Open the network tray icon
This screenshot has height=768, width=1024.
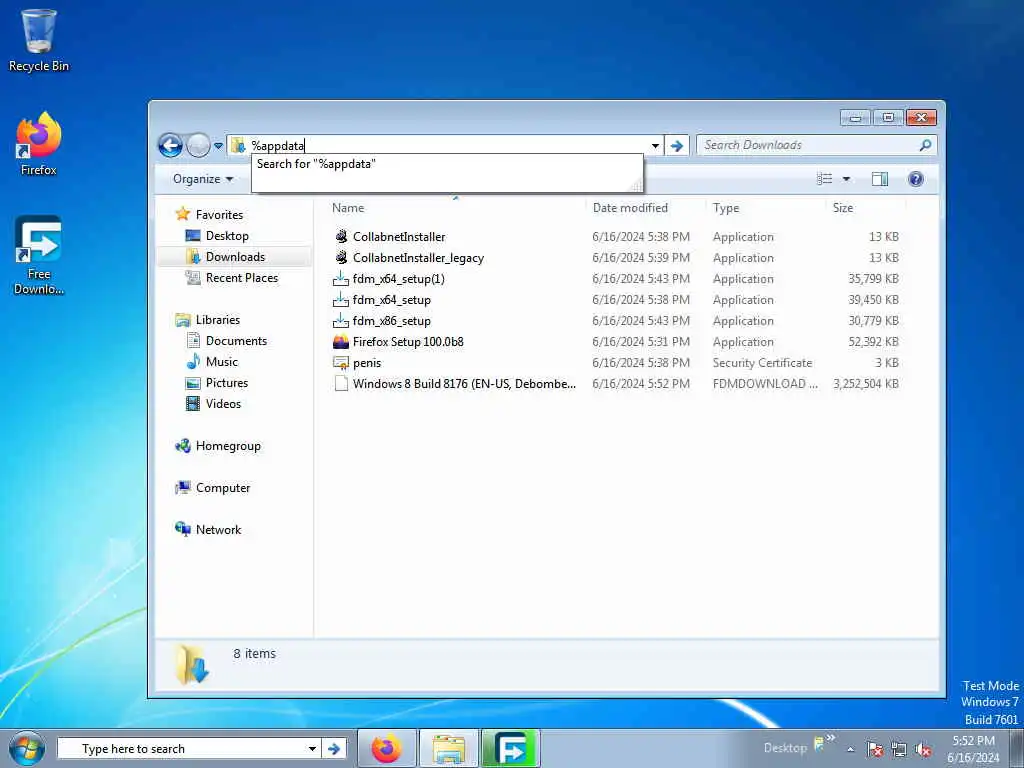pyautogui.click(x=899, y=749)
